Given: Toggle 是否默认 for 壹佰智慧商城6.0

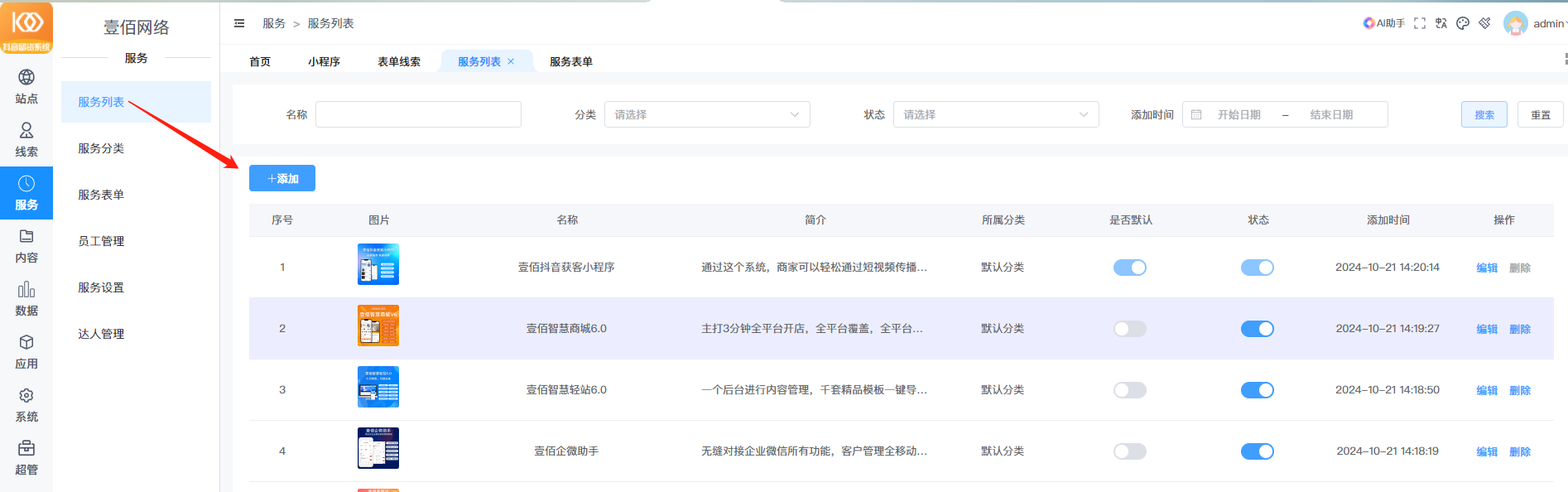Looking at the screenshot, I should click(1130, 329).
